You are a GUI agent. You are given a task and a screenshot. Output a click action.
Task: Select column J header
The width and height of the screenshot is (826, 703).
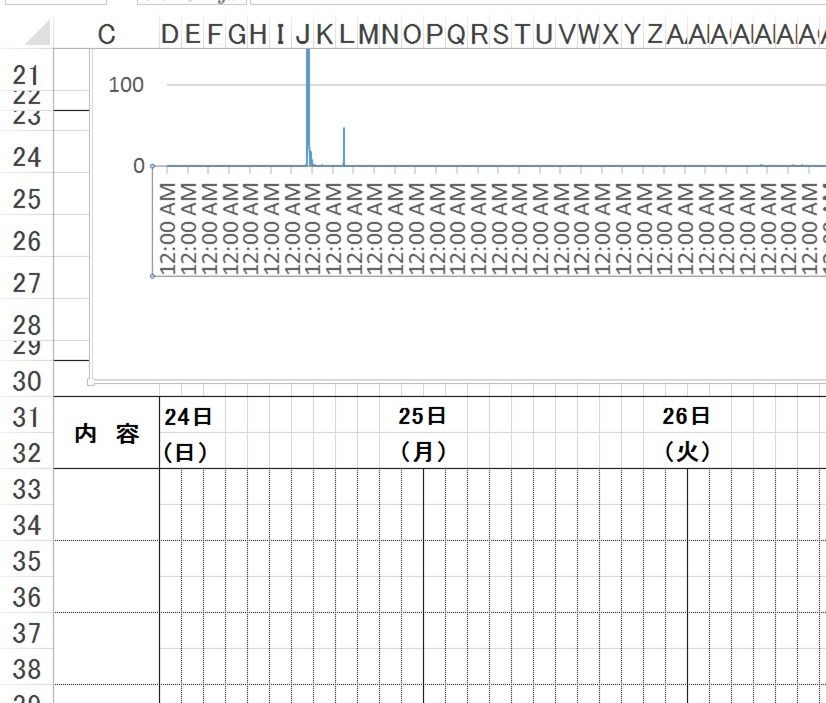pos(302,35)
